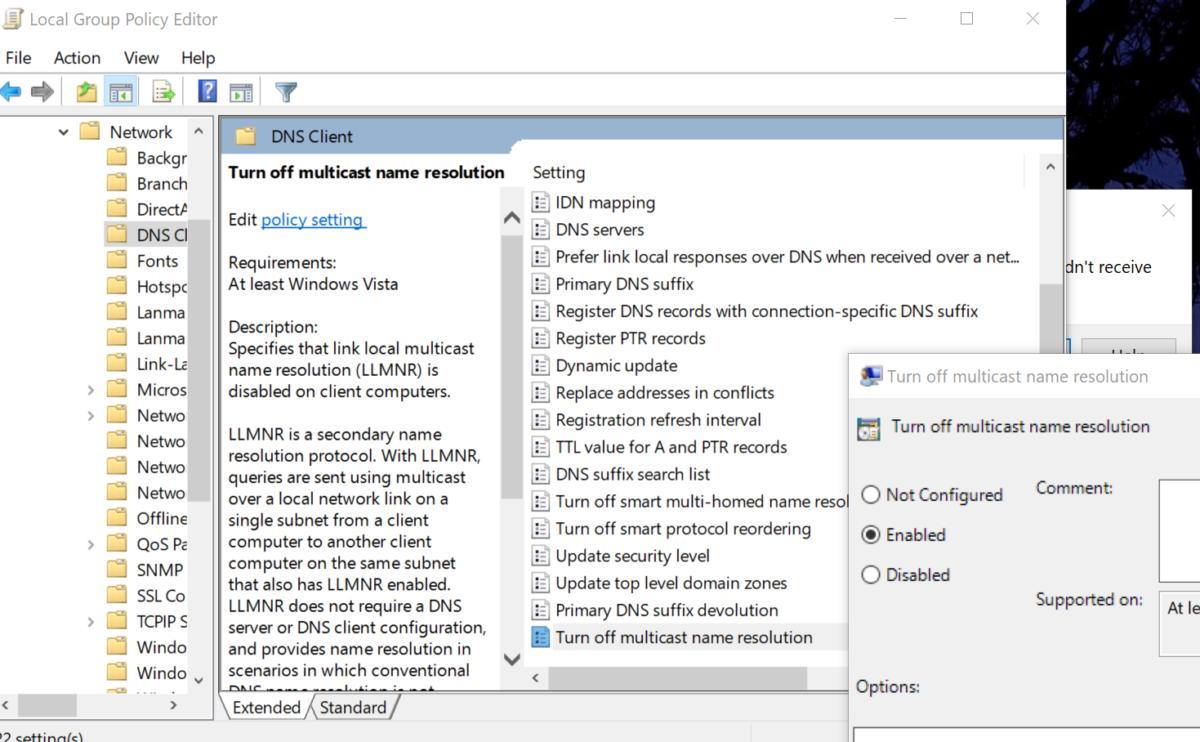Image resolution: width=1200 pixels, height=742 pixels.
Task: Toggle the Show/Hide Console Tree icon
Action: click(120, 91)
